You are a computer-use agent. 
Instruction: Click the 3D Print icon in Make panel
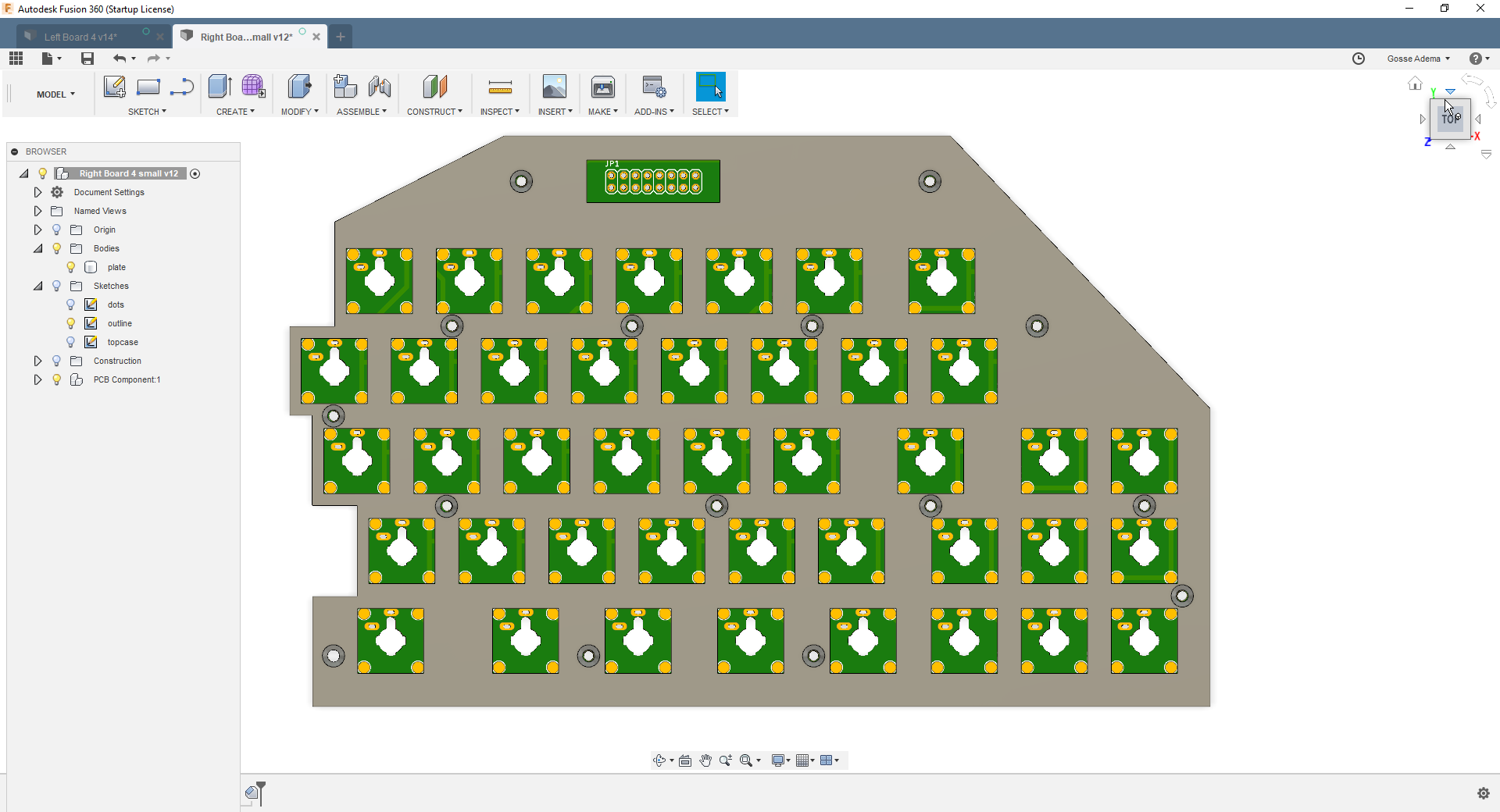click(x=602, y=87)
